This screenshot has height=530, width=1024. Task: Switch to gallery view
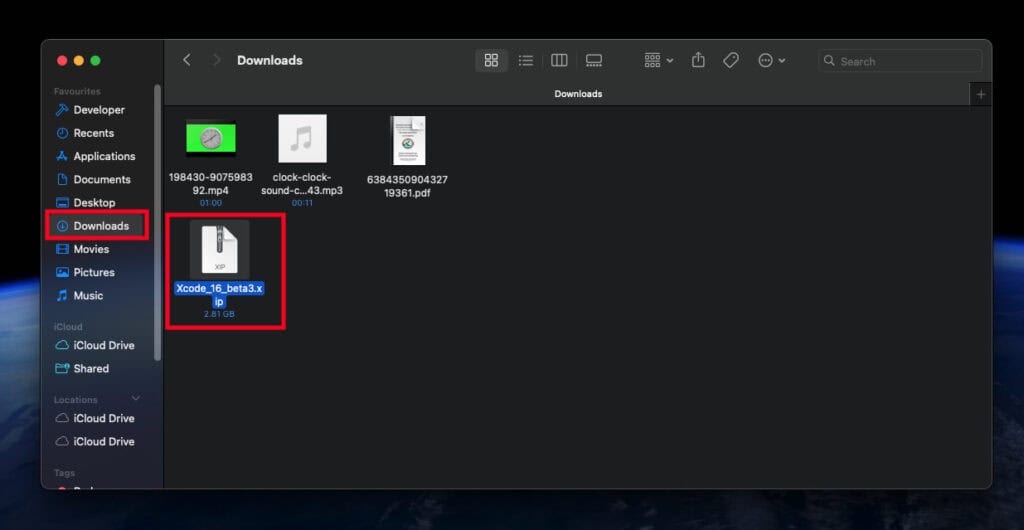tap(594, 61)
